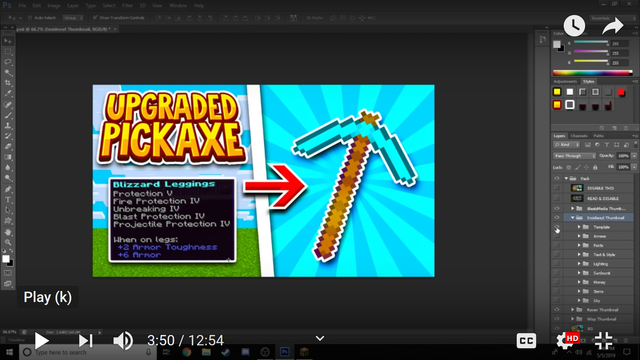Hide the Raven Thumbnail group
Screen dimensions: 640x360
(557, 310)
